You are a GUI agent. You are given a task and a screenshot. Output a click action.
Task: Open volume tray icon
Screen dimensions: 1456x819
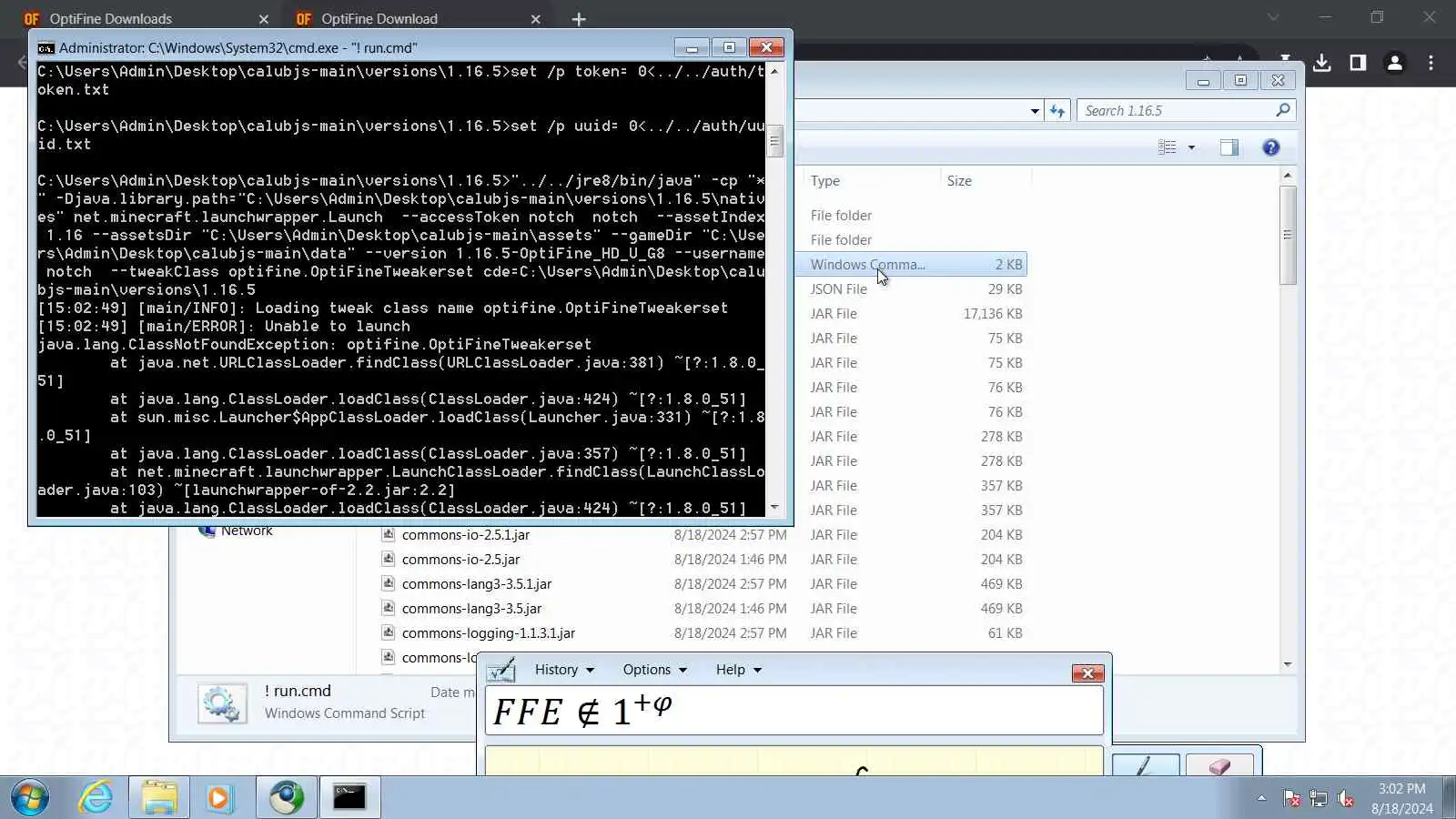coord(1346,799)
